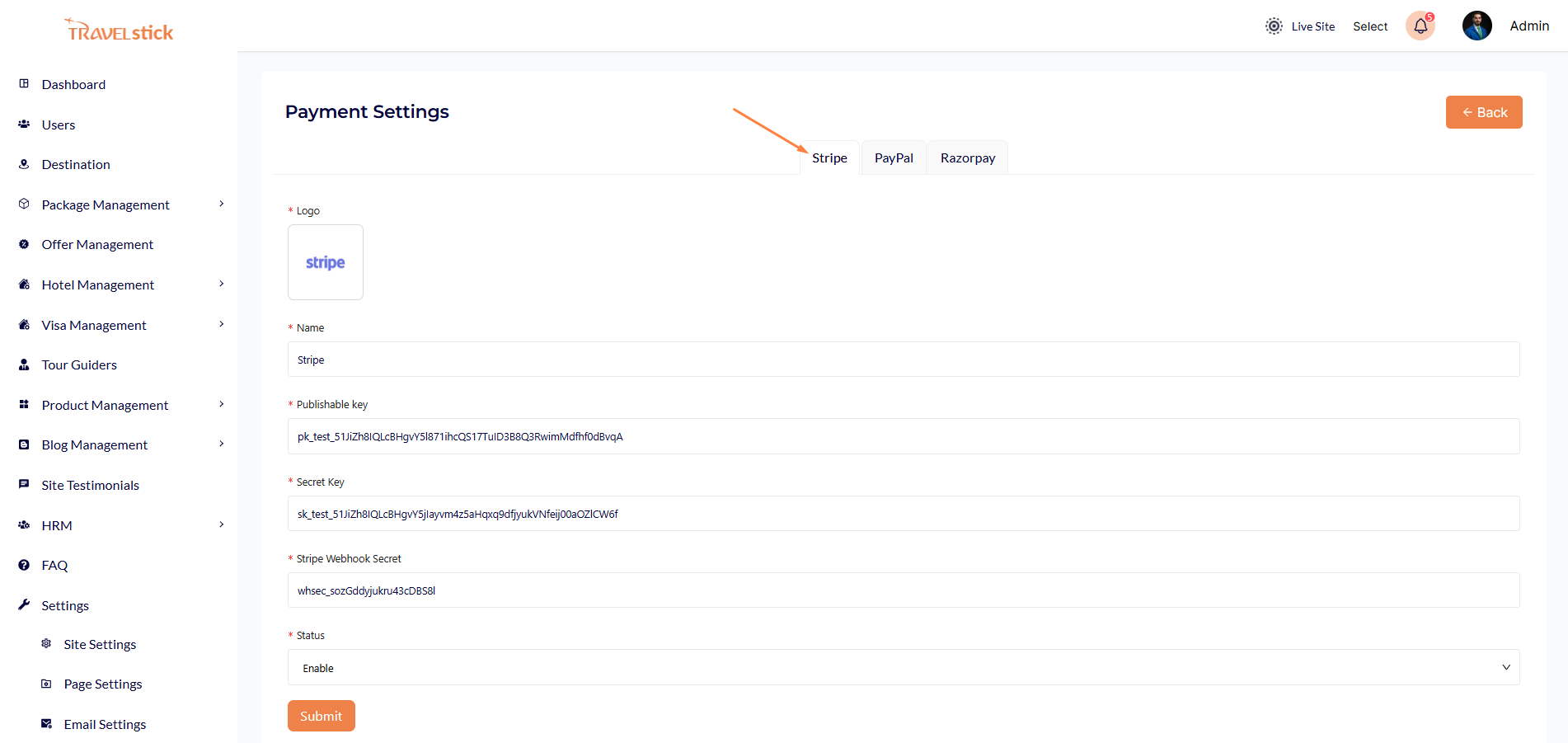1568x743 pixels.
Task: Click the HRM people icon
Action: click(24, 524)
